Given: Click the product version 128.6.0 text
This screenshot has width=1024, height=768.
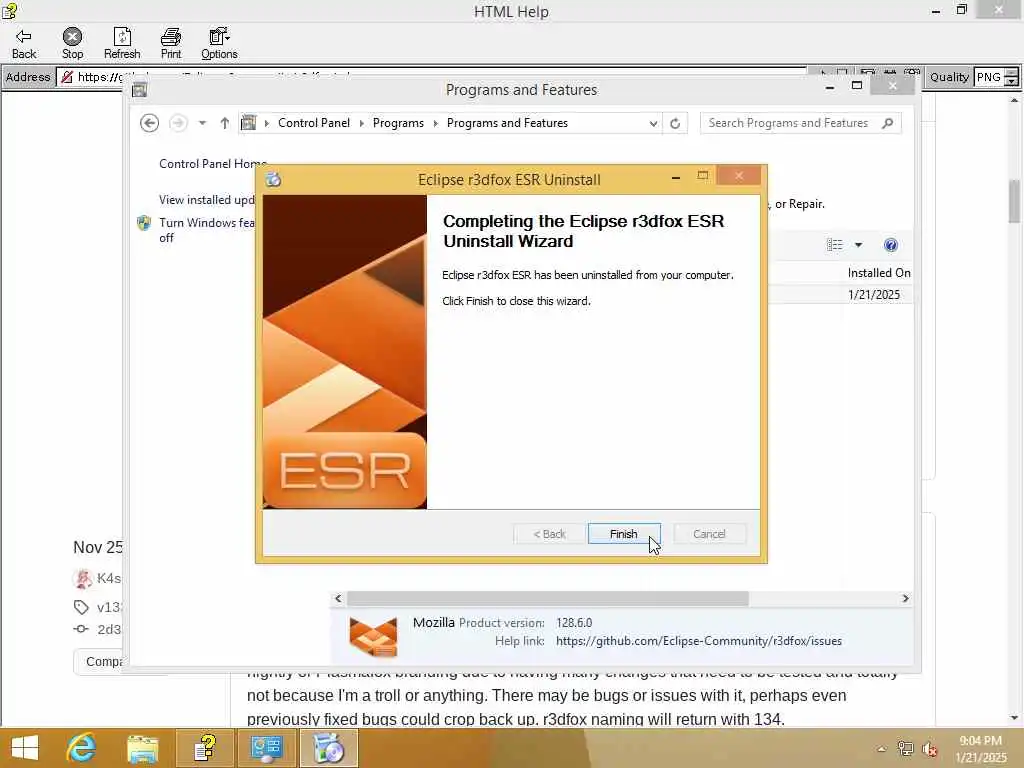Looking at the screenshot, I should (574, 622).
